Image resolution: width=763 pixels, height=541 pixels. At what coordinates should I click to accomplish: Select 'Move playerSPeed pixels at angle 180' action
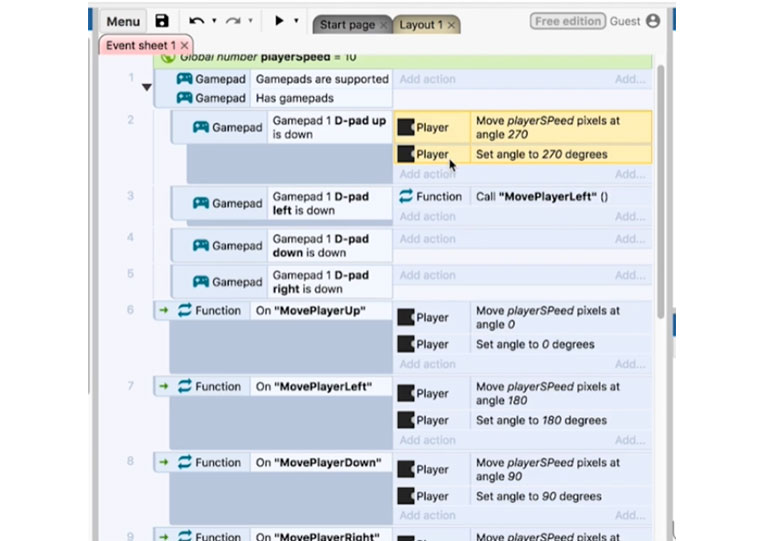pos(561,393)
